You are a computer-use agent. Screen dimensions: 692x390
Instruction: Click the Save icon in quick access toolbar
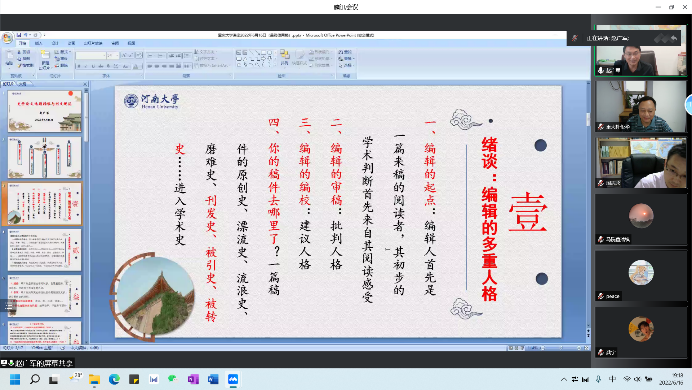[x=19, y=35]
